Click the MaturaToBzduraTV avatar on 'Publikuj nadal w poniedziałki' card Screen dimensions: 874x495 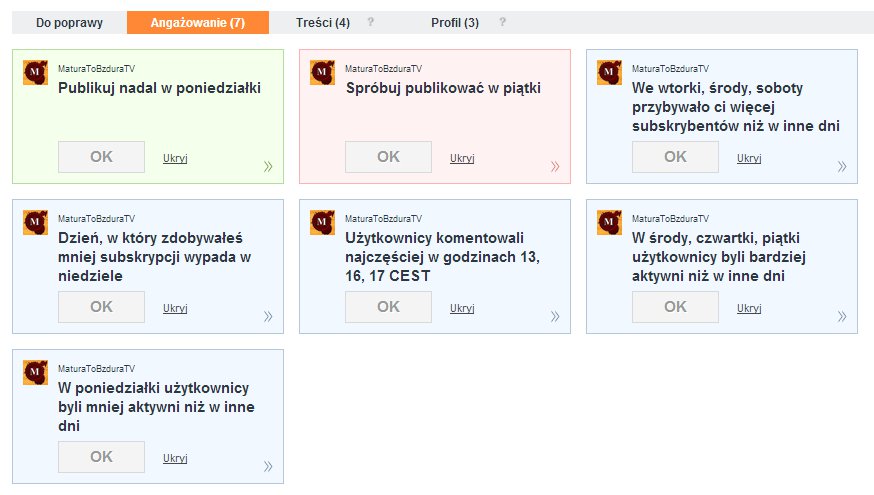[x=35, y=73]
